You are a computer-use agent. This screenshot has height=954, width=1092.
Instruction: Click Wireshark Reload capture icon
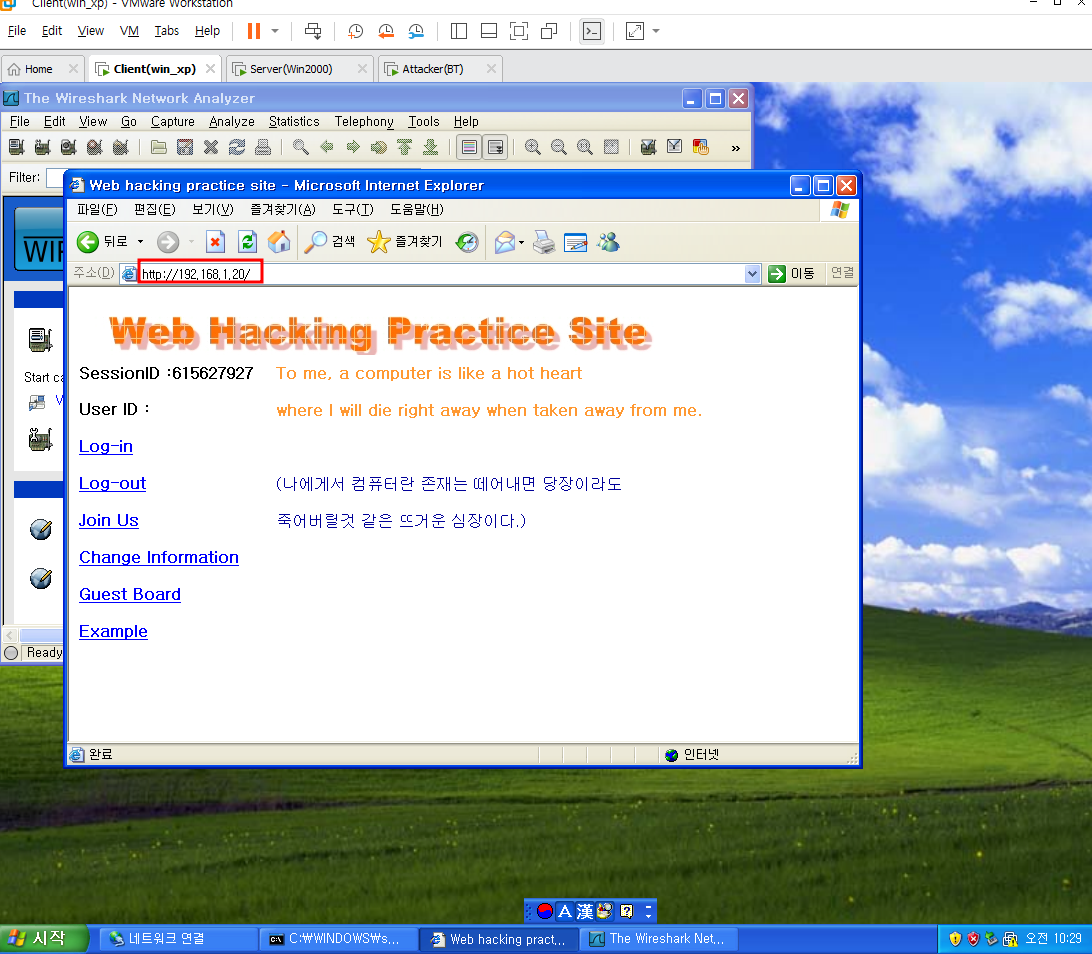(x=237, y=147)
